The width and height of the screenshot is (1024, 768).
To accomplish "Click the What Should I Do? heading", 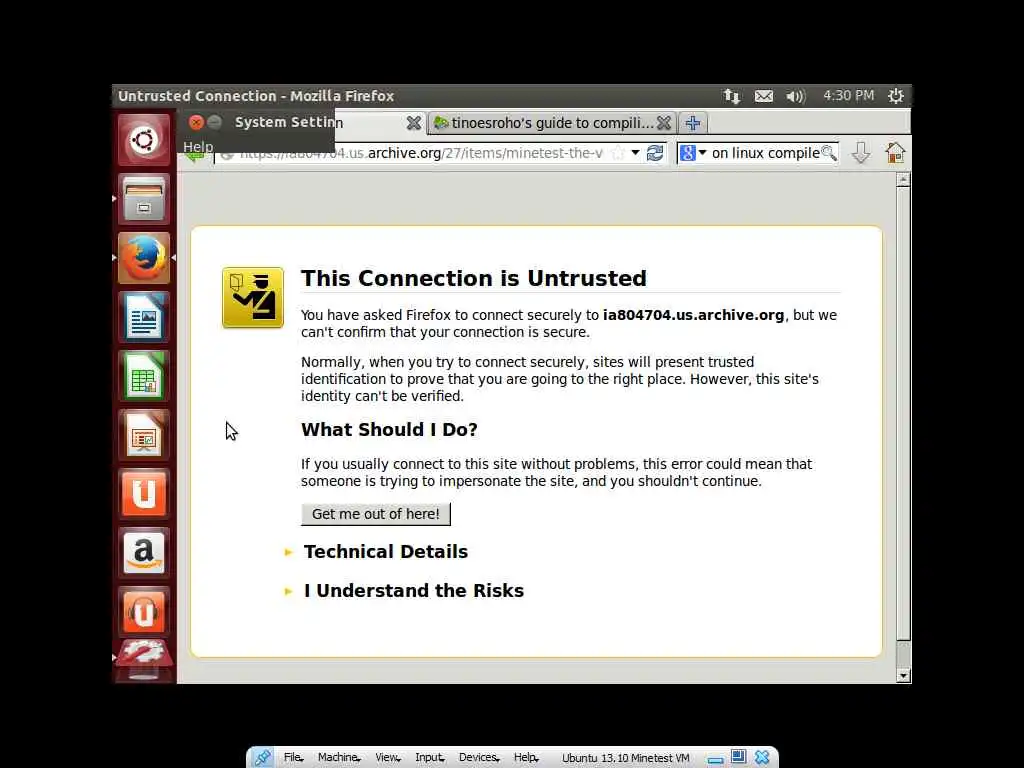I will click(389, 430).
